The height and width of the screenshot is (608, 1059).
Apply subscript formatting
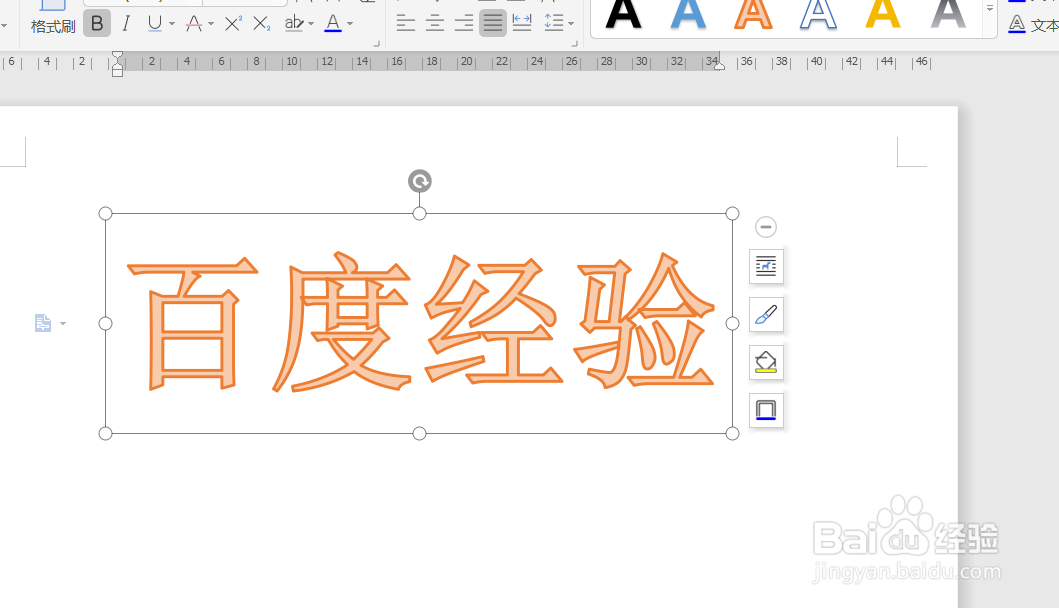click(x=261, y=24)
